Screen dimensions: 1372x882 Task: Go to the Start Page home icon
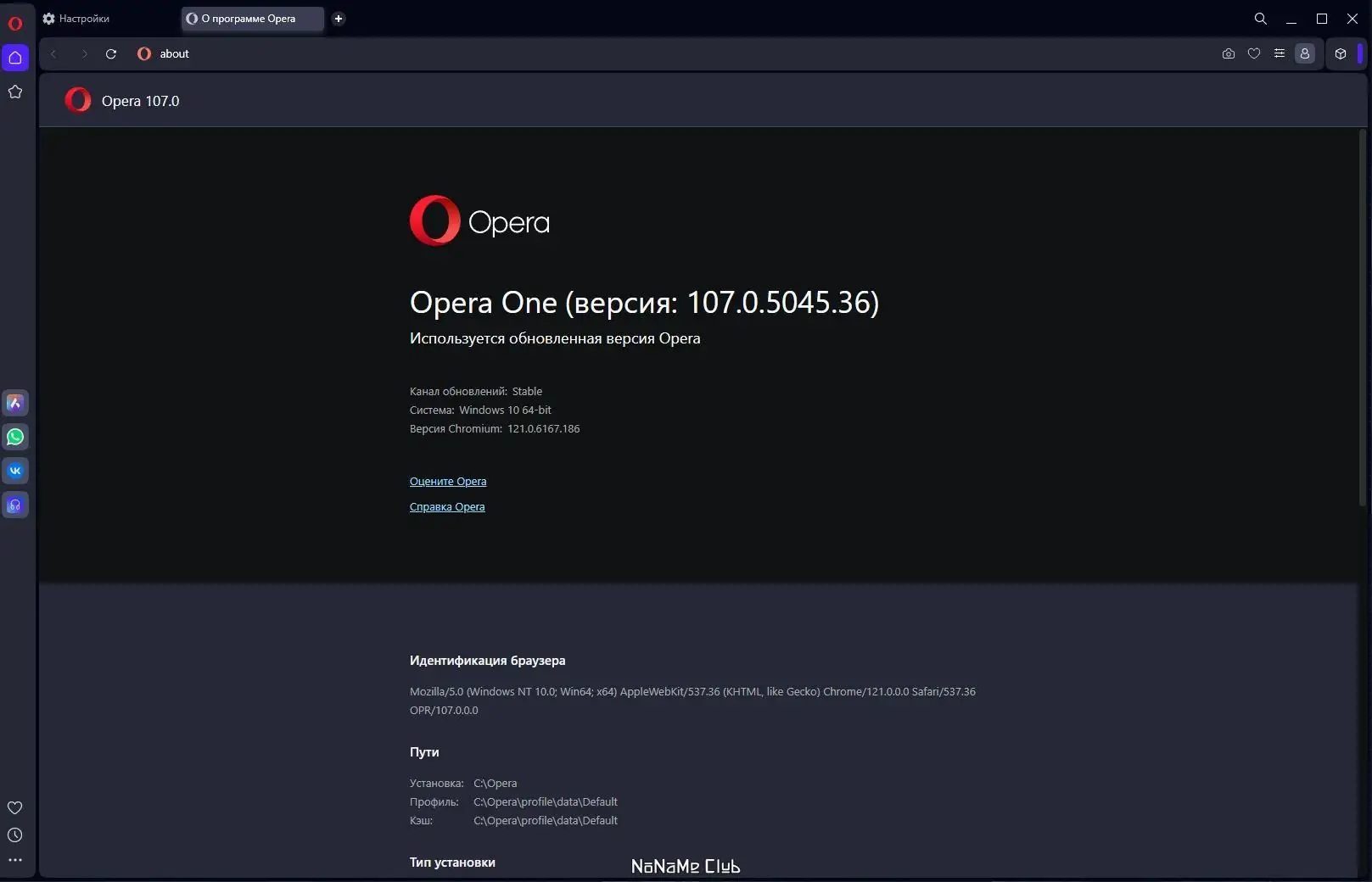coord(15,58)
